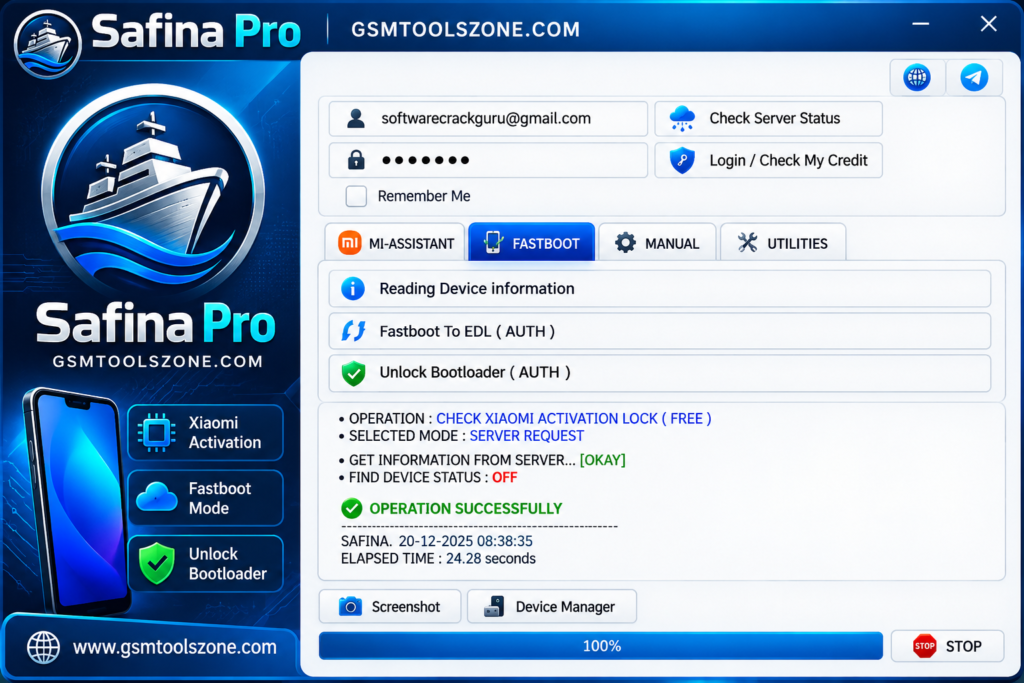Click the phone icon on the Fastboot tab
The height and width of the screenshot is (683, 1024).
(x=493, y=243)
